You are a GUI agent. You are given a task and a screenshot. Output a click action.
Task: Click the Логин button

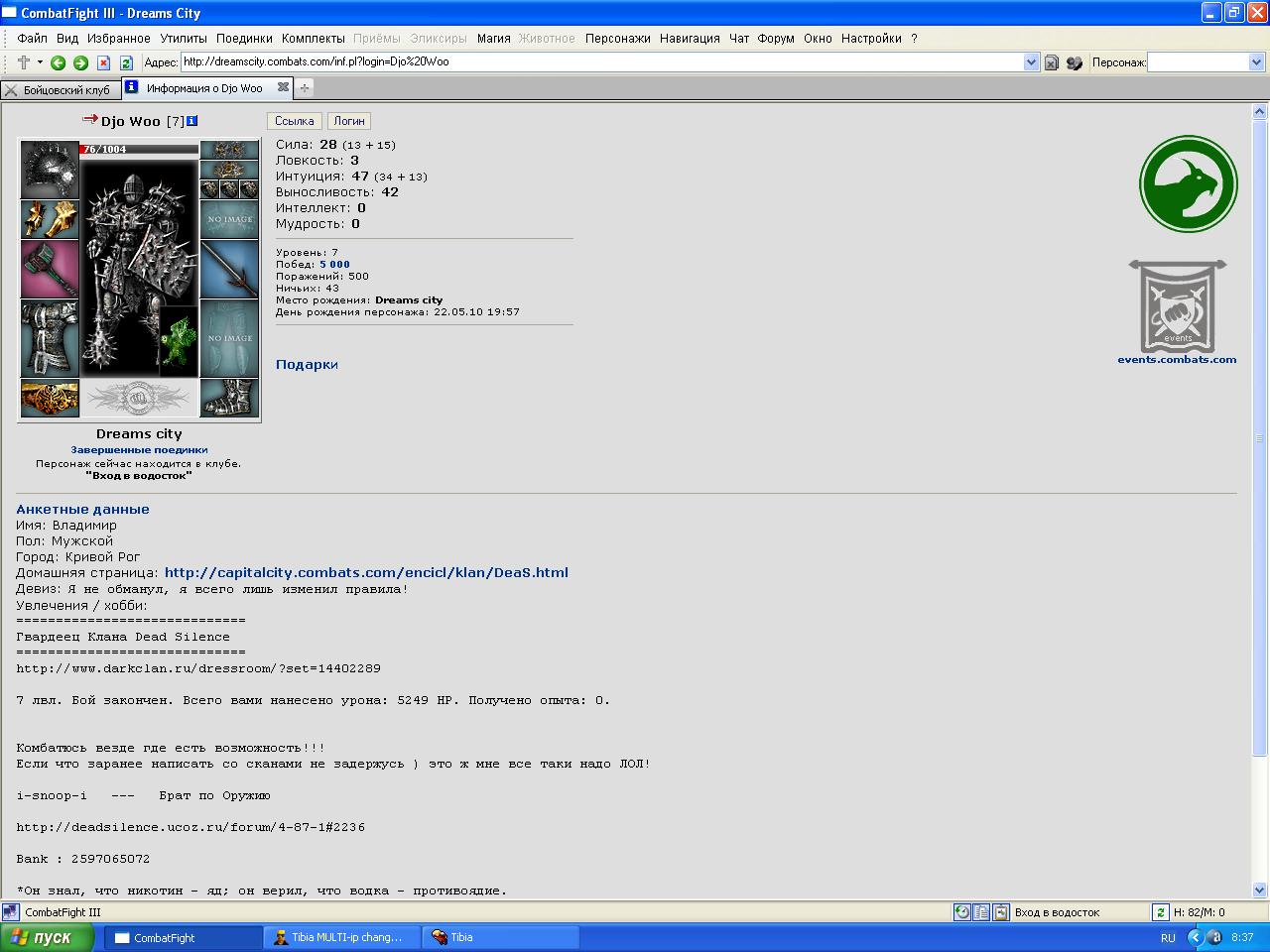point(349,121)
